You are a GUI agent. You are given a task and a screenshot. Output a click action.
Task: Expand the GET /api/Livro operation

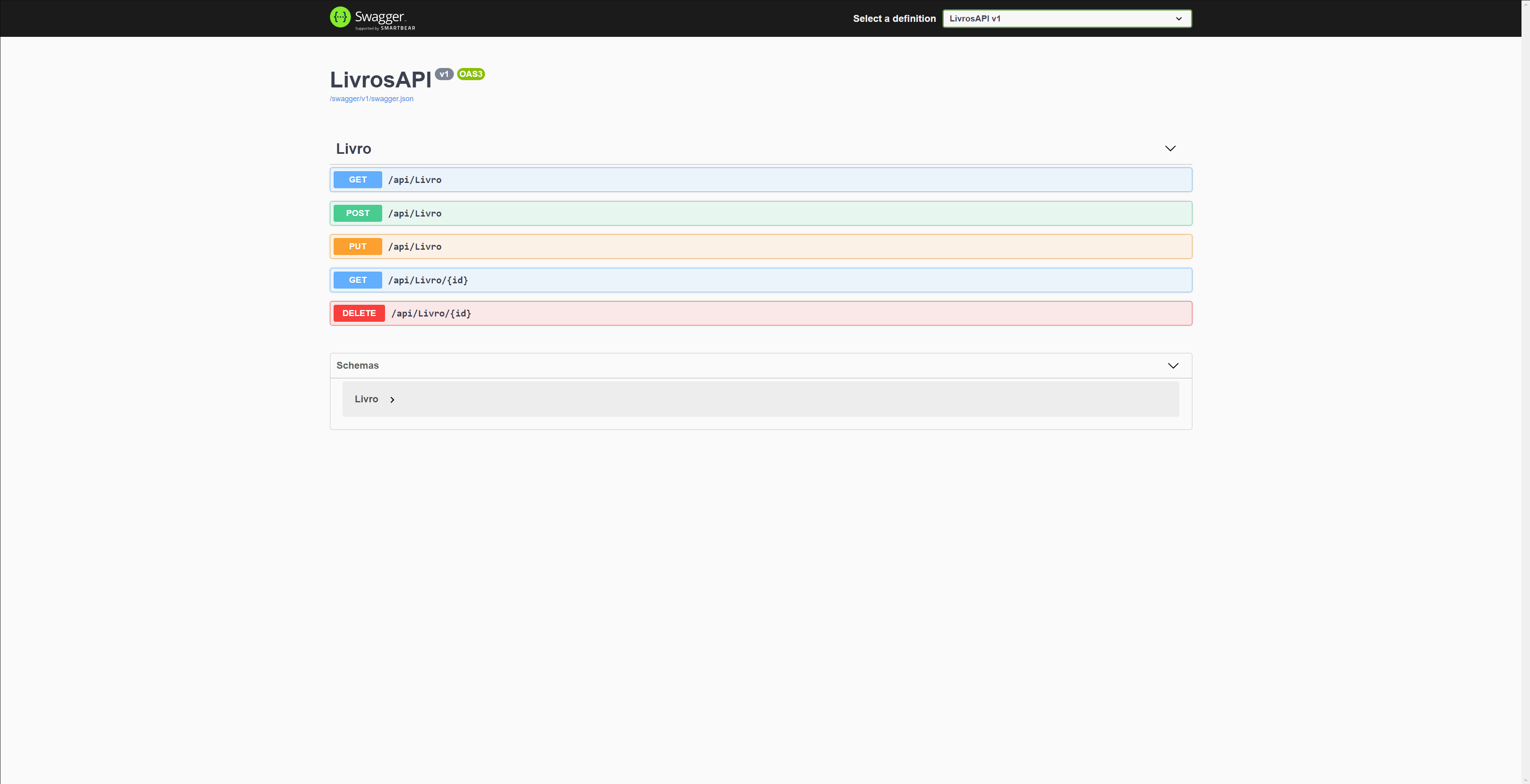tap(761, 179)
